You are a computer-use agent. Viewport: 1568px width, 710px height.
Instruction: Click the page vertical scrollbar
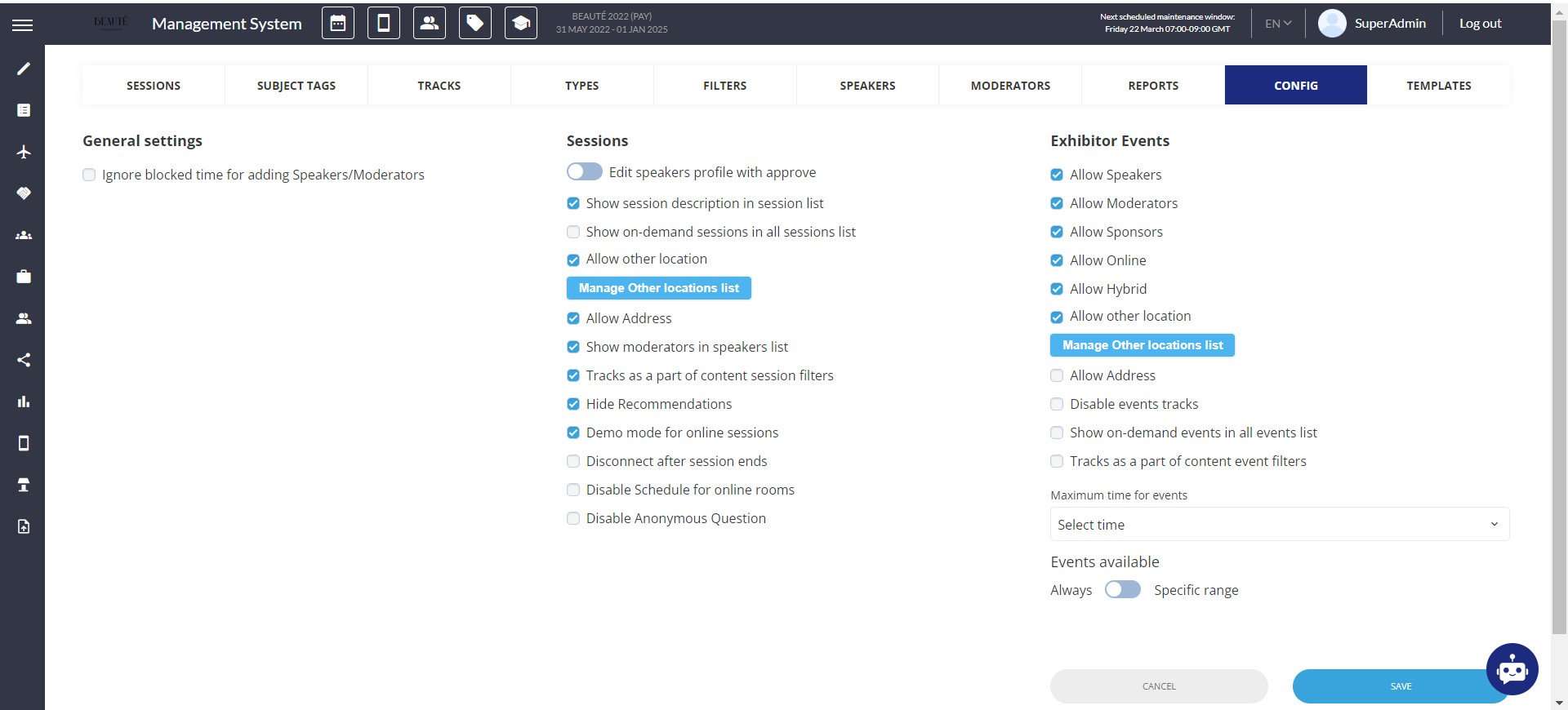pos(1559,326)
